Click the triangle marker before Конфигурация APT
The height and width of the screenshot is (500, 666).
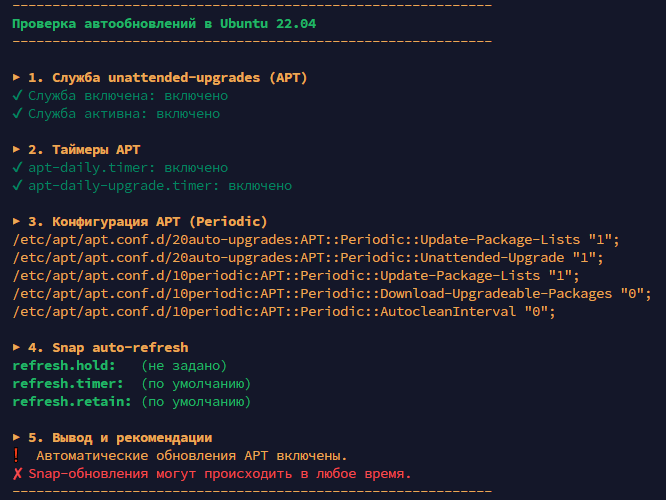tap(17, 221)
